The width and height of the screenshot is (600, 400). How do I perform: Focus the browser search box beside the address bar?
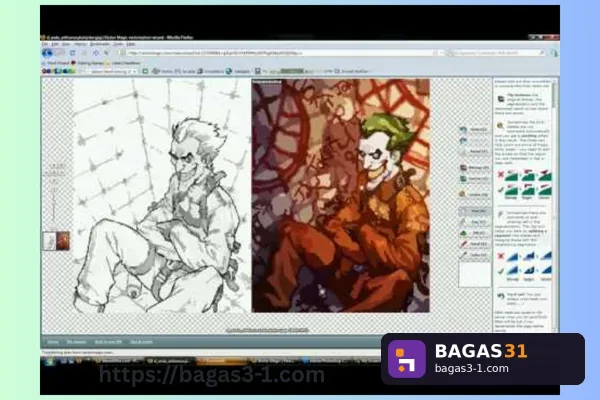click(497, 53)
